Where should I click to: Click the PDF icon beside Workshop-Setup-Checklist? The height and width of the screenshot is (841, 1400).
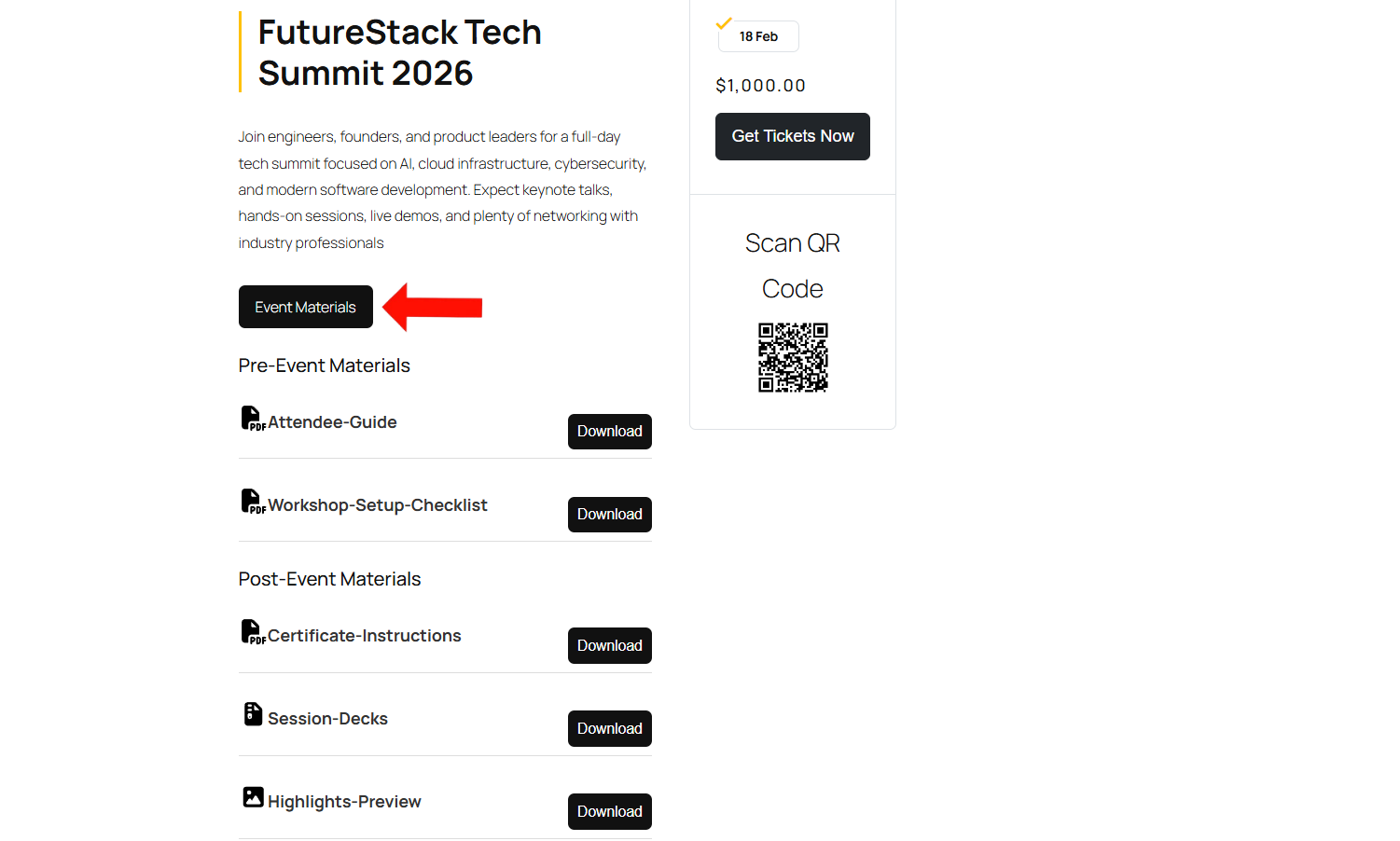(x=253, y=502)
